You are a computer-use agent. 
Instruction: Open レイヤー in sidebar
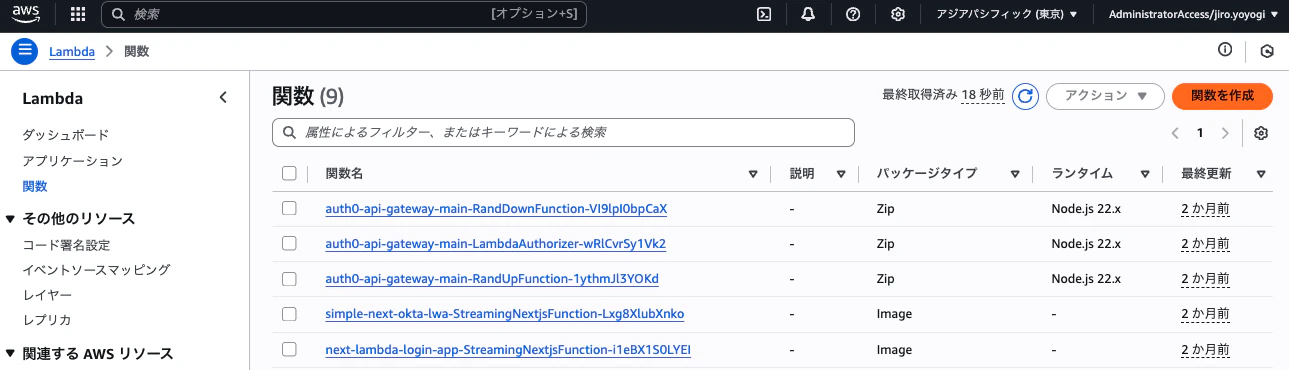pos(47,295)
